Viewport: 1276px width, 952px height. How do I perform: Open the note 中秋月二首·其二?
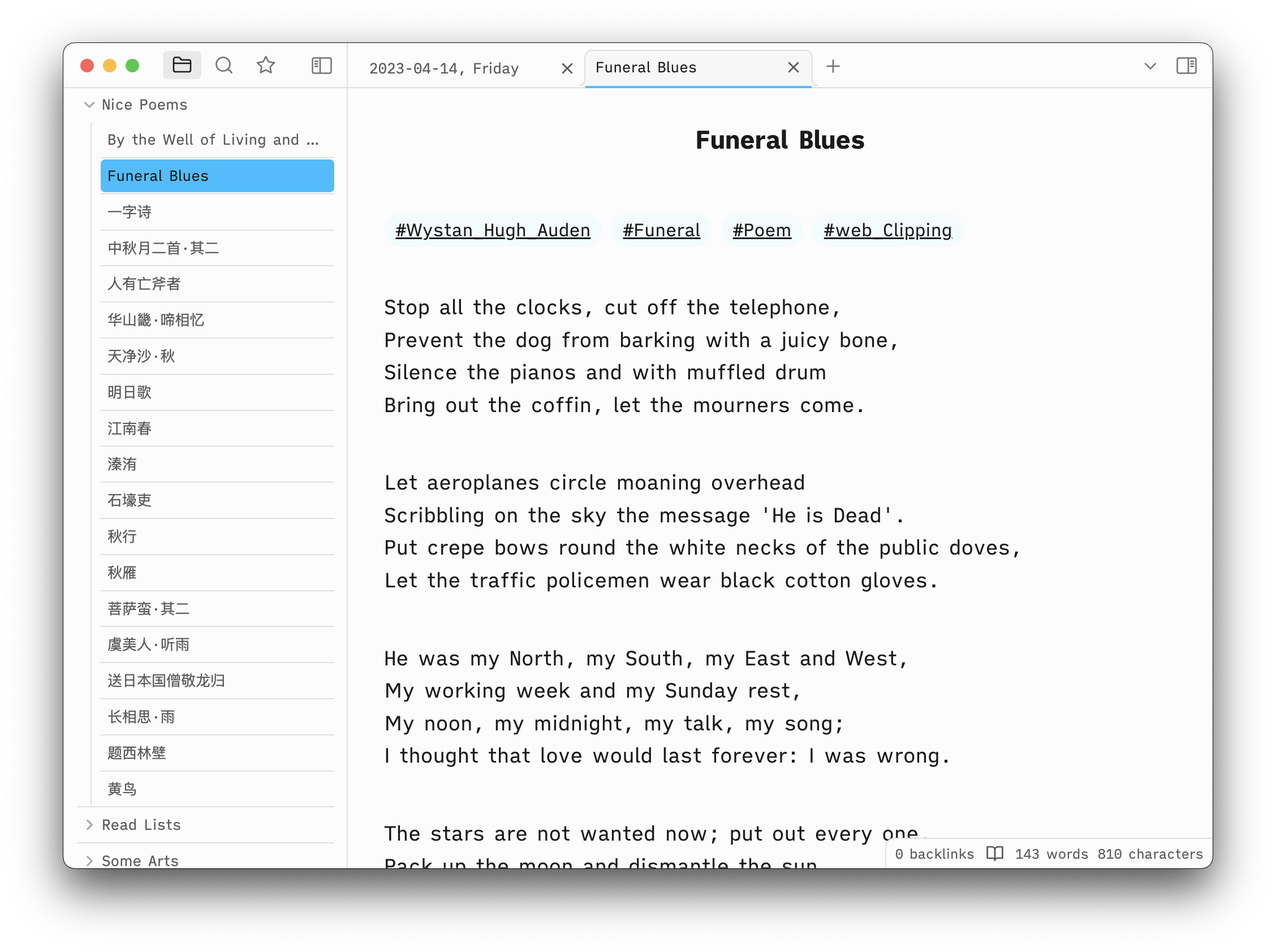(217, 248)
